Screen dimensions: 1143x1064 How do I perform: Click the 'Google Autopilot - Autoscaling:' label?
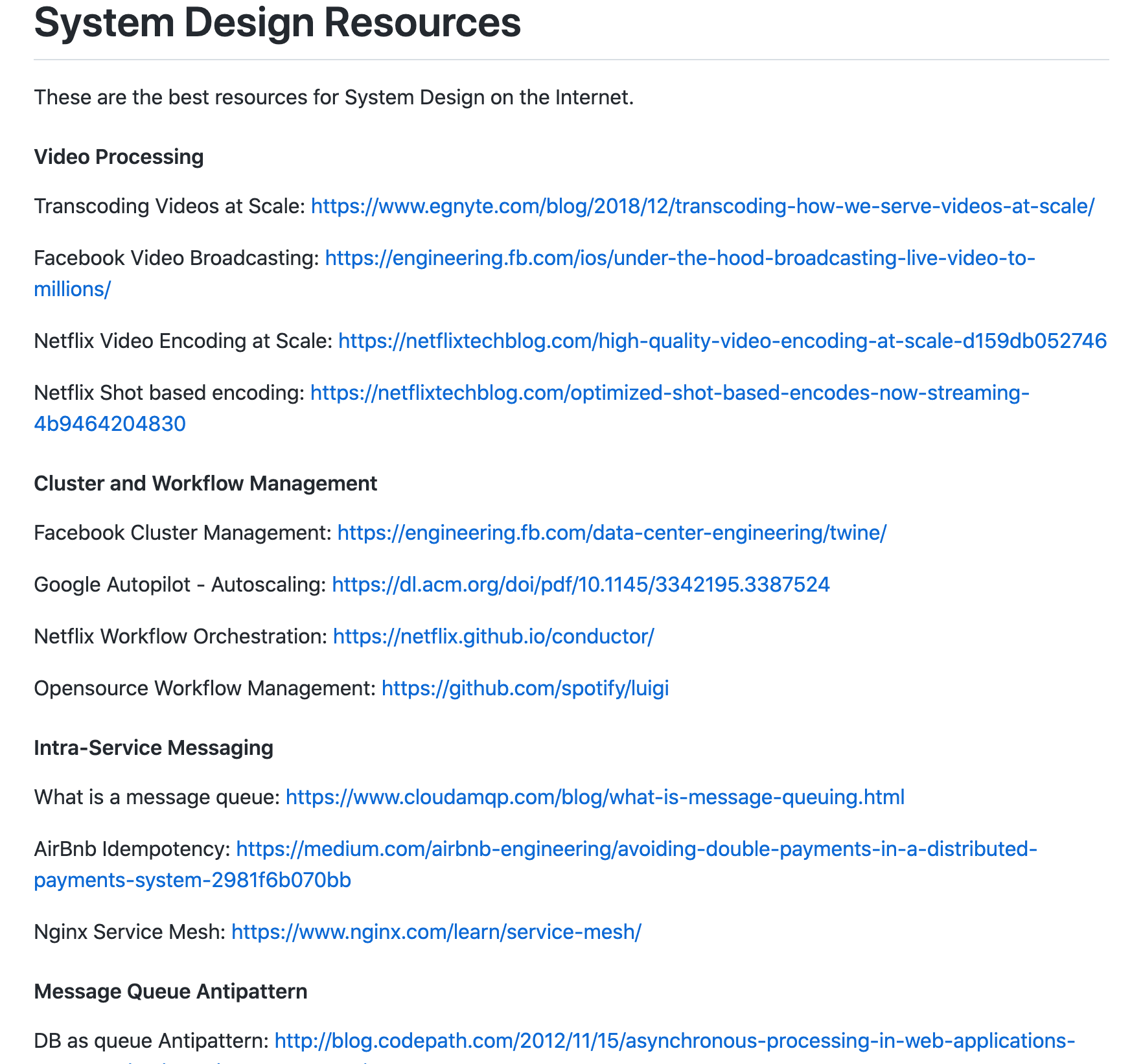pos(180,584)
